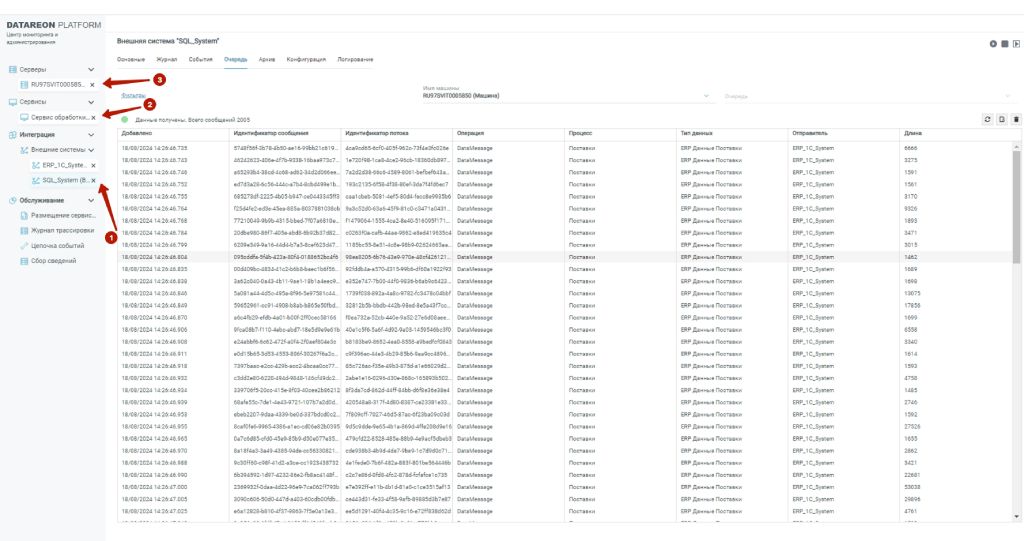Click the Серверы section icon in sidebar
Image resolution: width=1024 pixels, height=541 pixels.
pos(12,69)
